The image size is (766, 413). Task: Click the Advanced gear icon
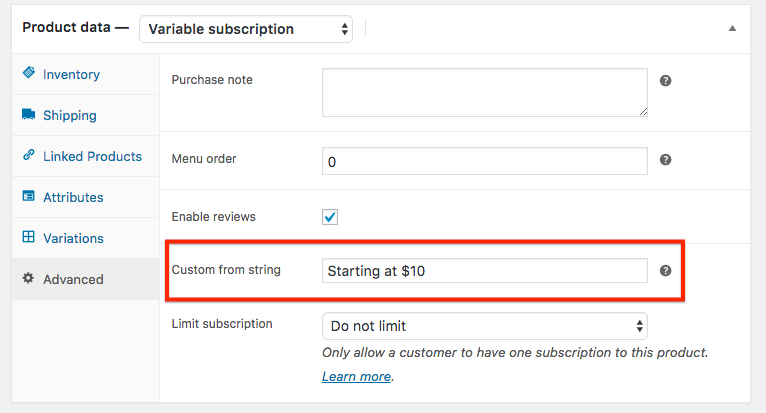pyautogui.click(x=28, y=278)
